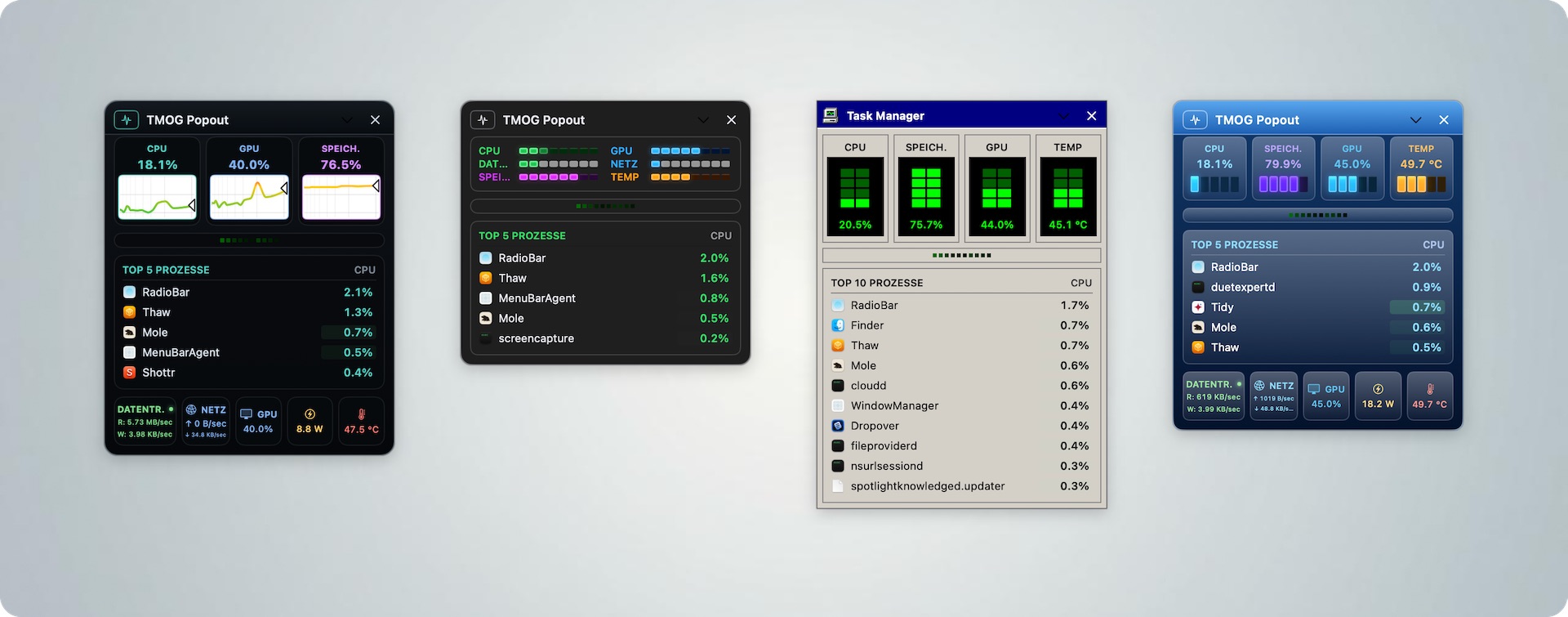
Task: Select the SPEICH. 79.9% card in the blue popout
Action: [1283, 168]
